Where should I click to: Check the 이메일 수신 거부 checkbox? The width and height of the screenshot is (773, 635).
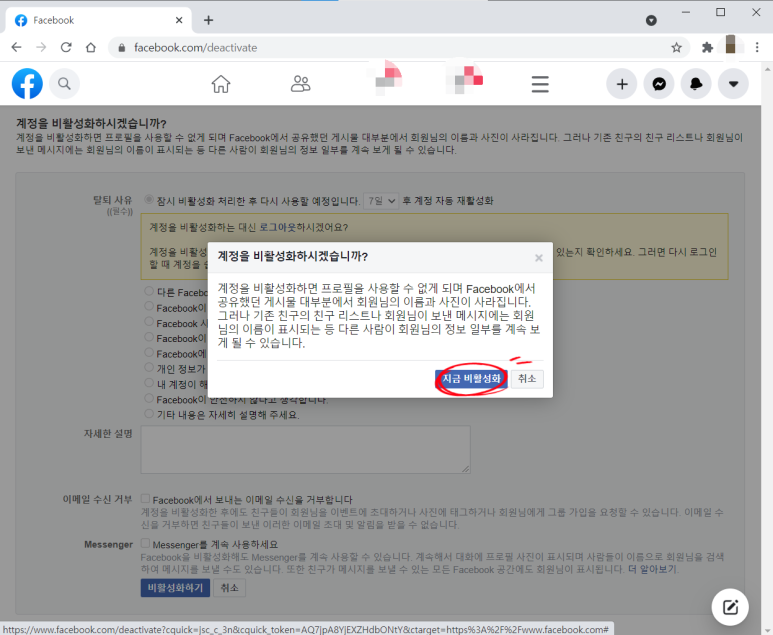pyautogui.click(x=145, y=498)
